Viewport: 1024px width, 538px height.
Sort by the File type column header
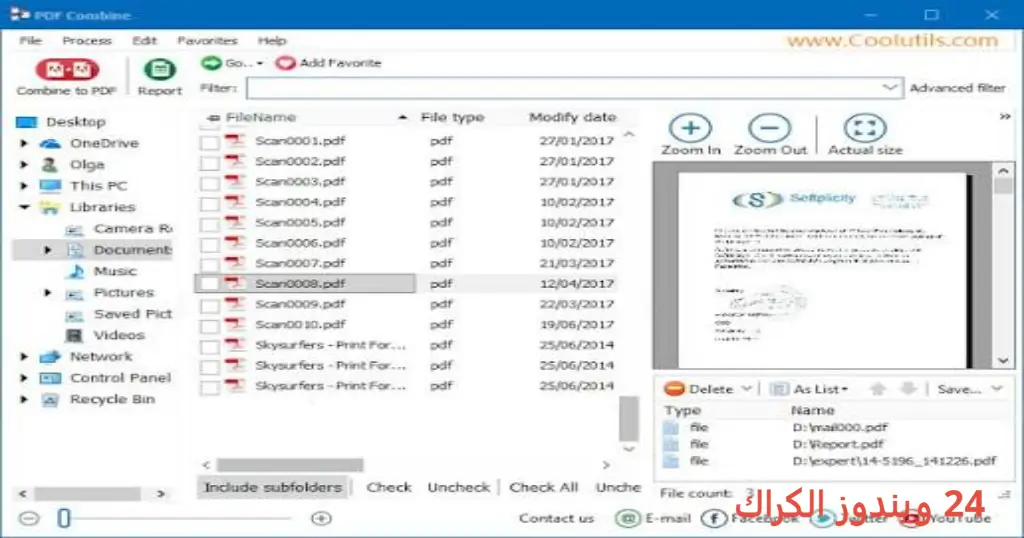453,118
